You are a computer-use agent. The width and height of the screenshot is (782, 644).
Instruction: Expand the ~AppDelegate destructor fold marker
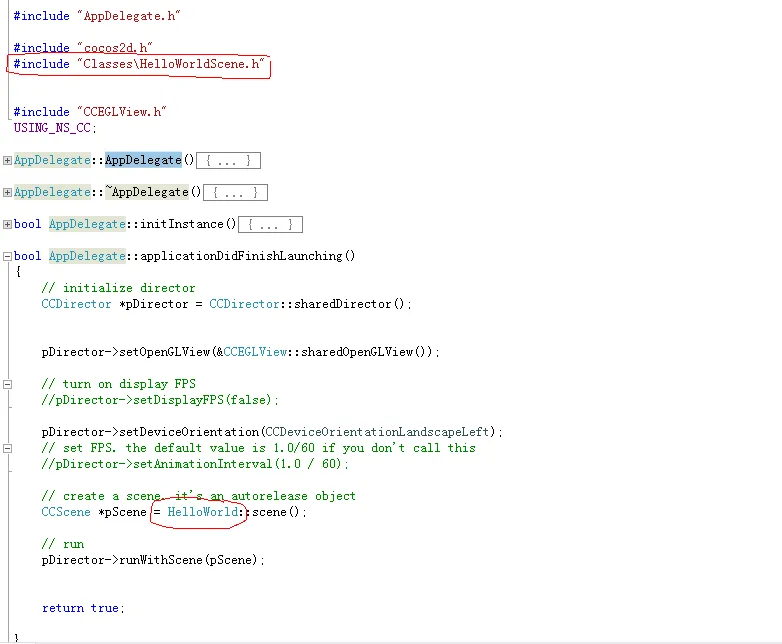pyautogui.click(x=8, y=192)
